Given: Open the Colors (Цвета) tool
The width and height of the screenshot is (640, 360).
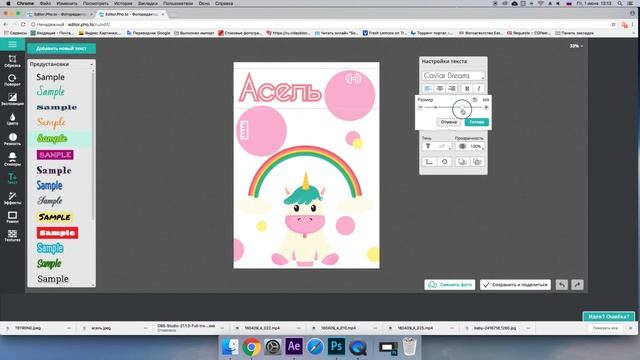Looking at the screenshot, I should pyautogui.click(x=12, y=119).
